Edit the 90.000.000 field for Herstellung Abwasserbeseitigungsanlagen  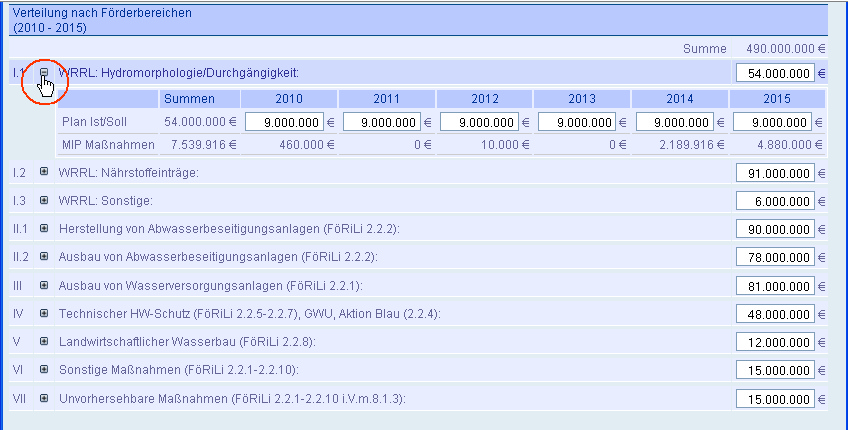click(775, 229)
